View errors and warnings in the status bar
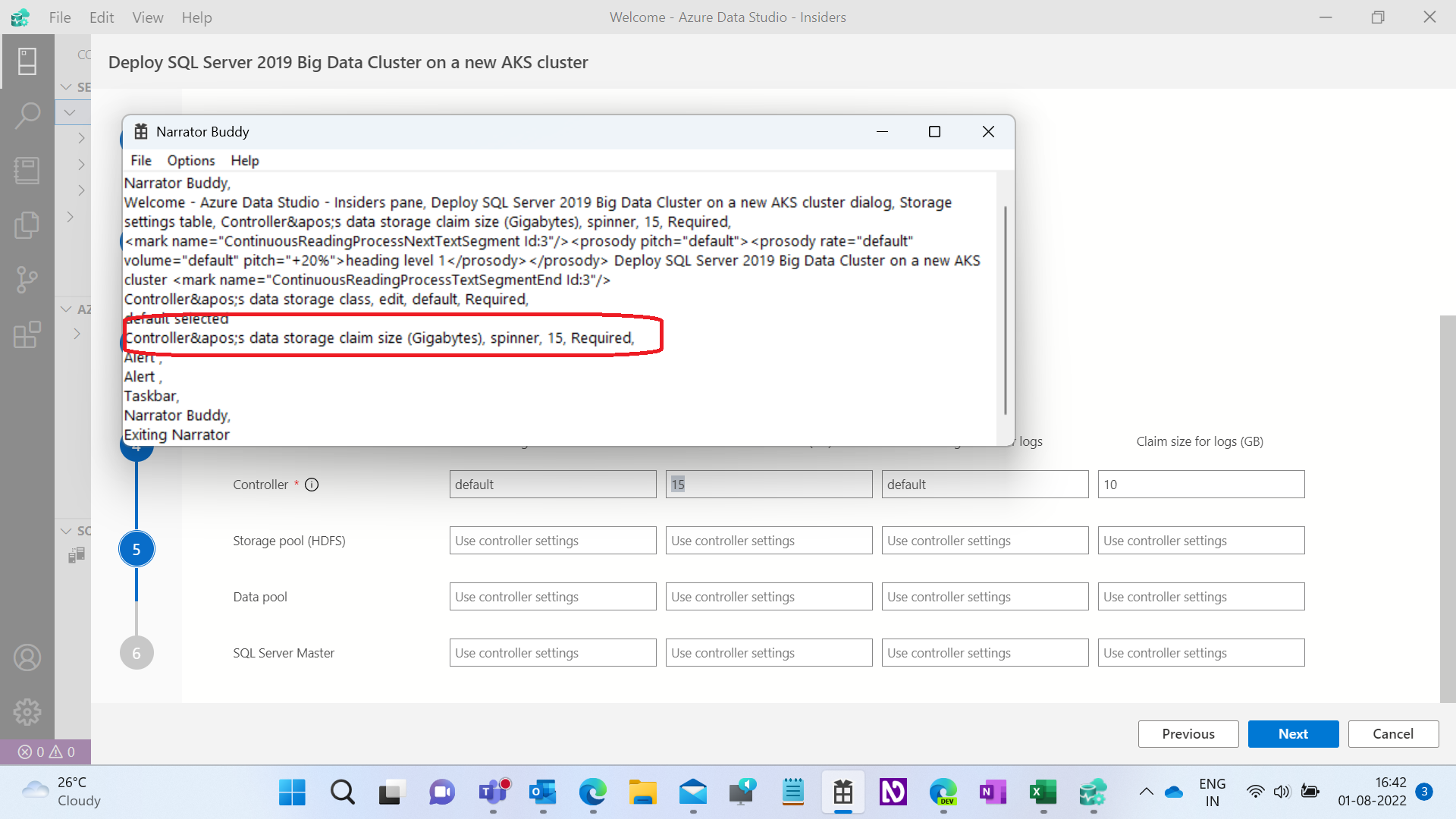1456x819 pixels. [x=44, y=752]
